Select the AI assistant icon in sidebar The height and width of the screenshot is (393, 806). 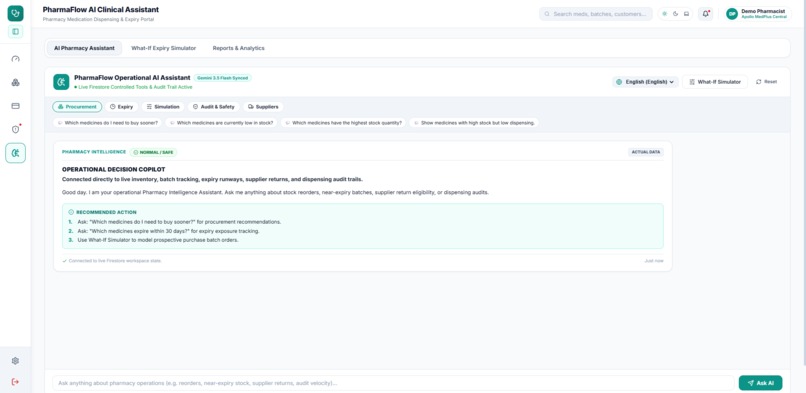15,153
